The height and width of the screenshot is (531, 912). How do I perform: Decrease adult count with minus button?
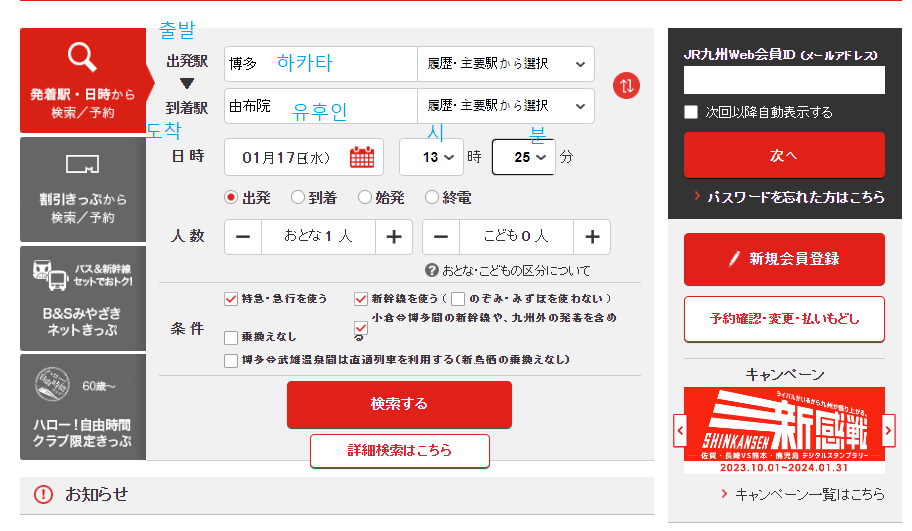pyautogui.click(x=243, y=237)
